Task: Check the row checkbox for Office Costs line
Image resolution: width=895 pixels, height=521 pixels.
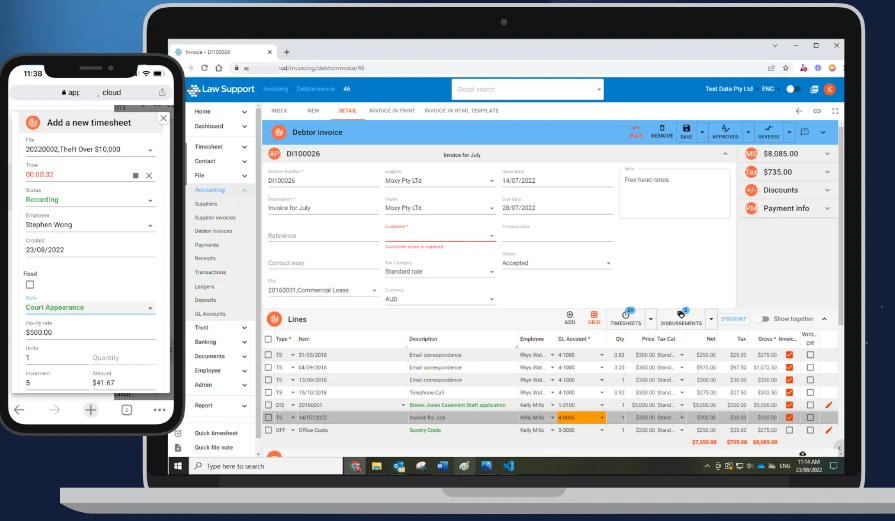Action: (x=268, y=430)
